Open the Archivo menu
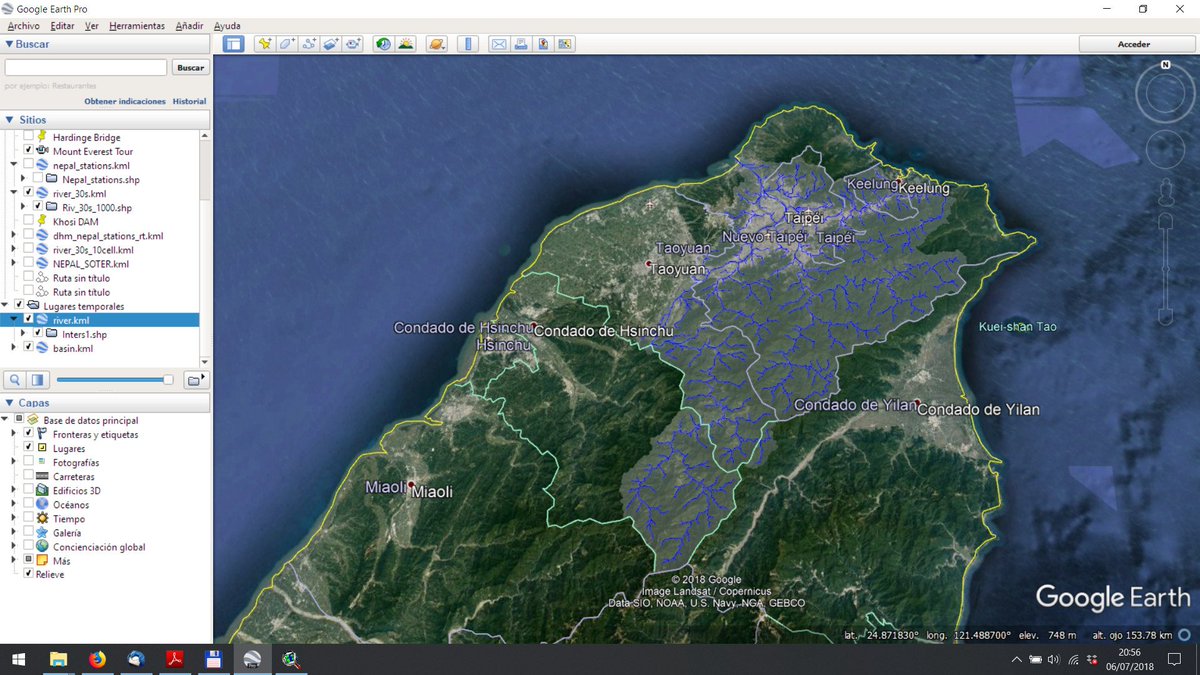This screenshot has height=675, width=1200. [24, 26]
